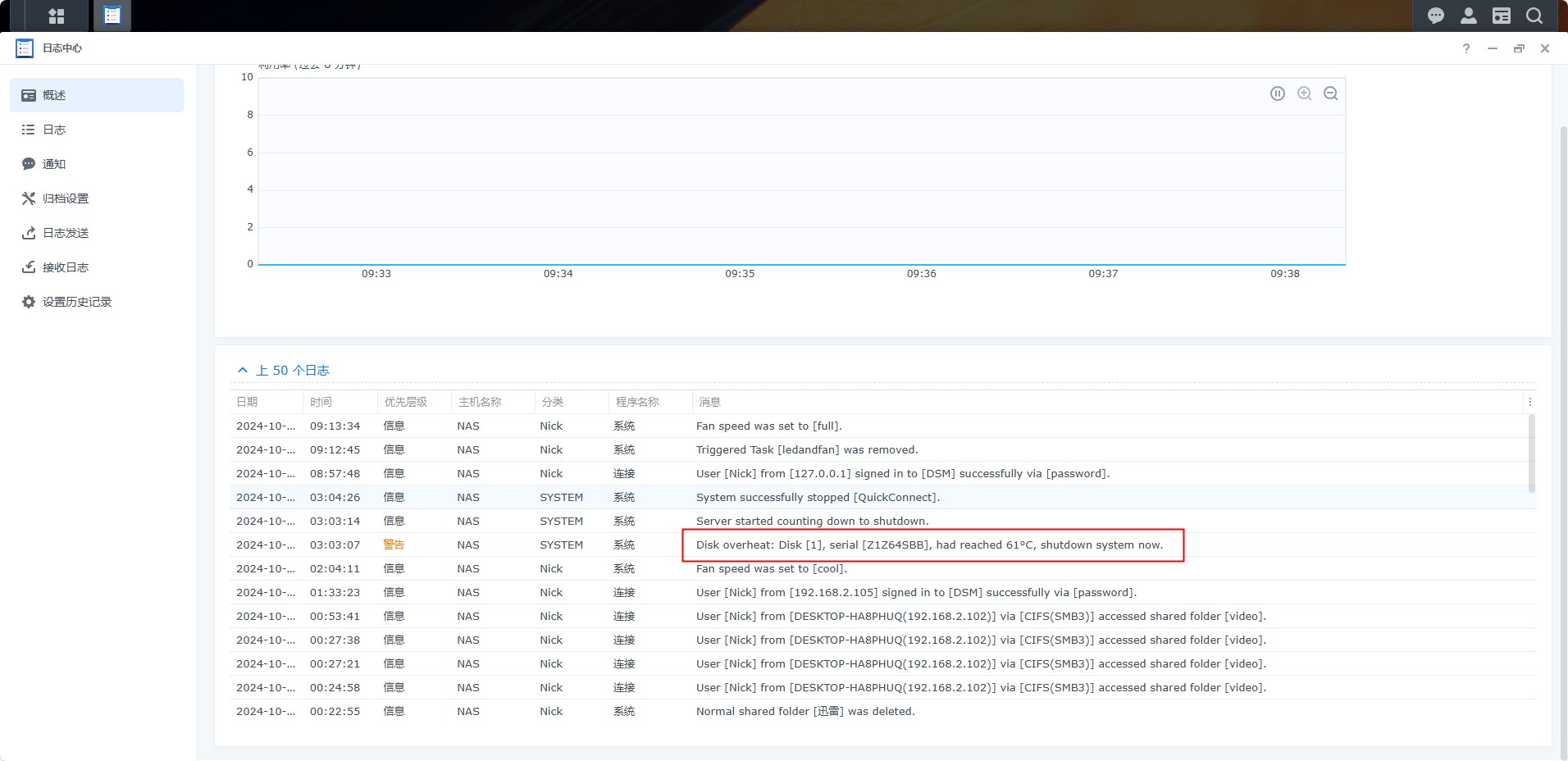Open 日志 in the sidebar
The width and height of the screenshot is (1568, 761).
97,130
